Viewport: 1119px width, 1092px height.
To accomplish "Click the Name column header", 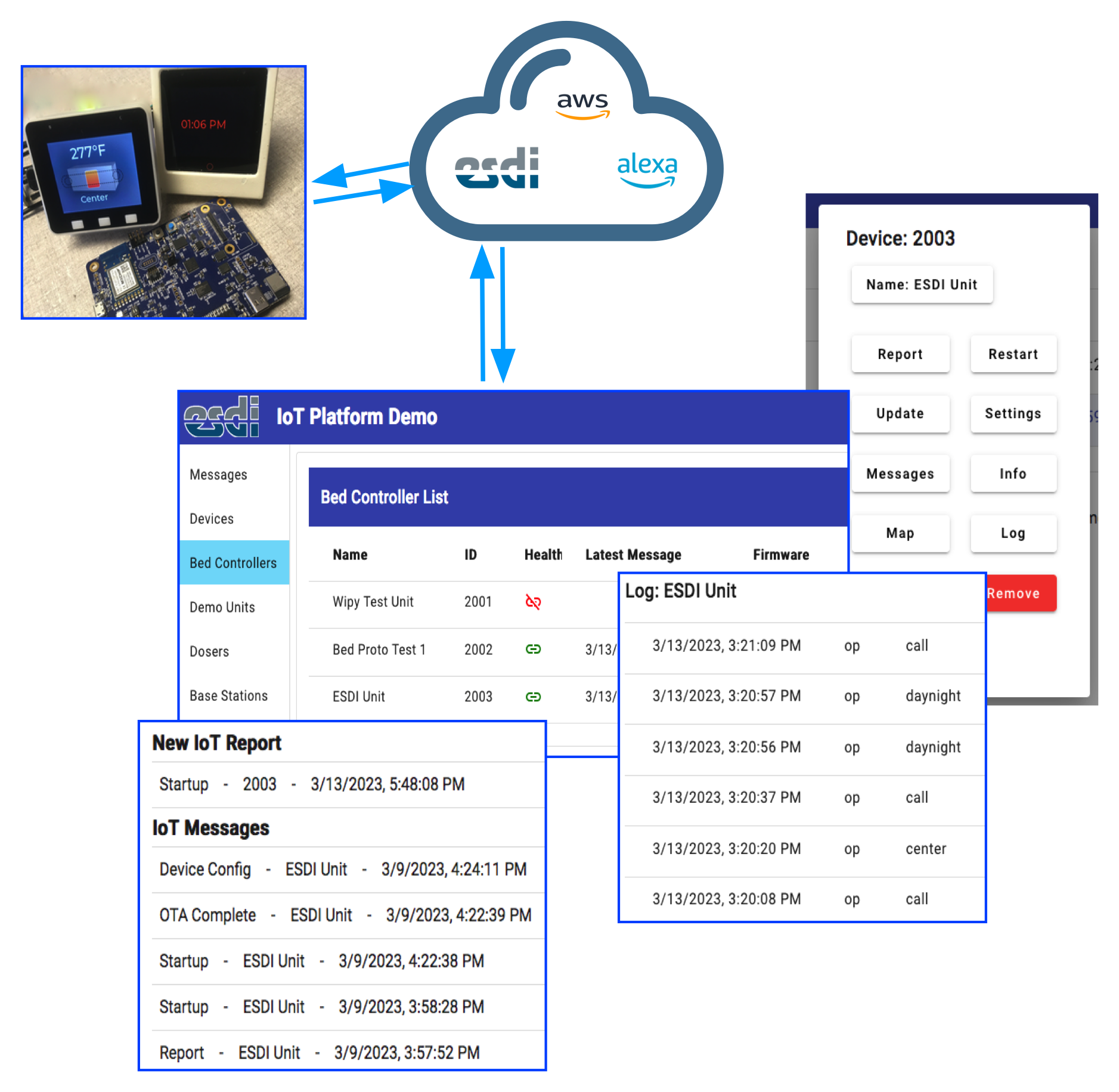I will 350,555.
